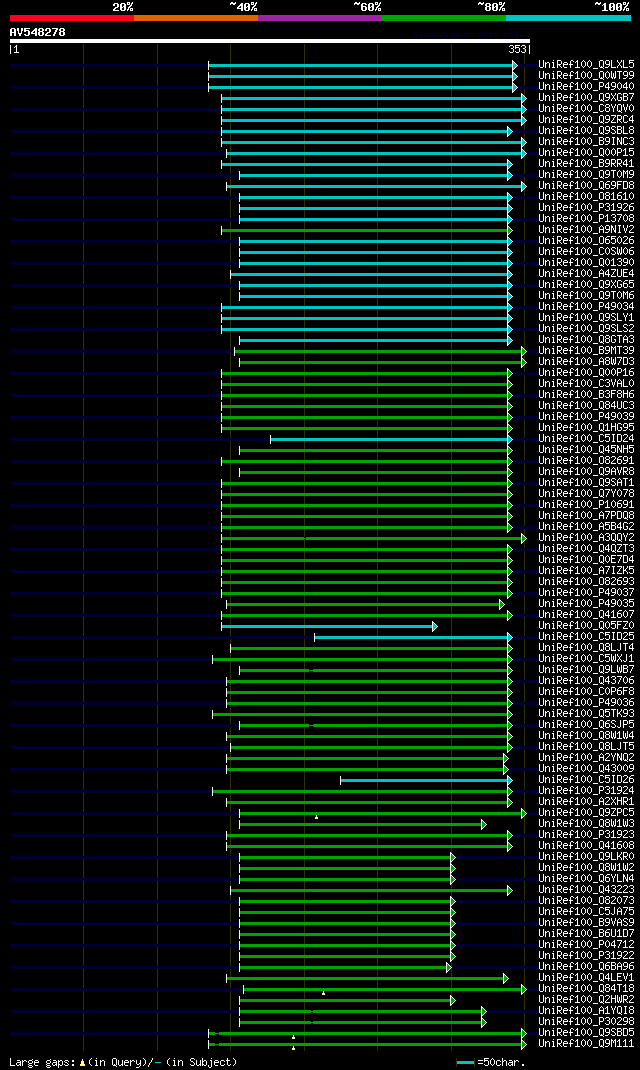Click the UniRef100_Q9XGB7 label
Viewport: 640px width, 1070px height.
(586, 98)
